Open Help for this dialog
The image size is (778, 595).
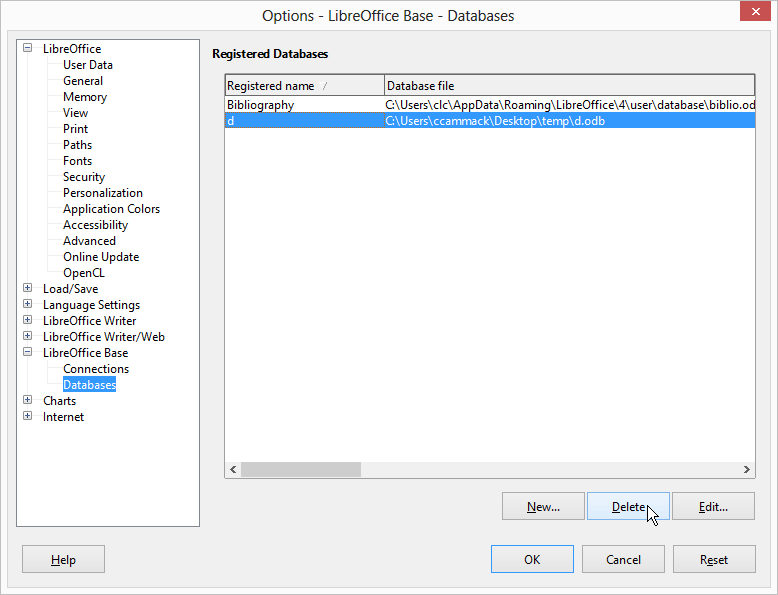64,559
